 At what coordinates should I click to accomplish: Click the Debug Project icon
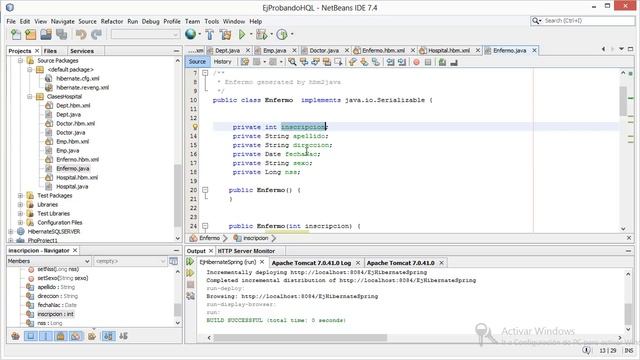(x=261, y=35)
